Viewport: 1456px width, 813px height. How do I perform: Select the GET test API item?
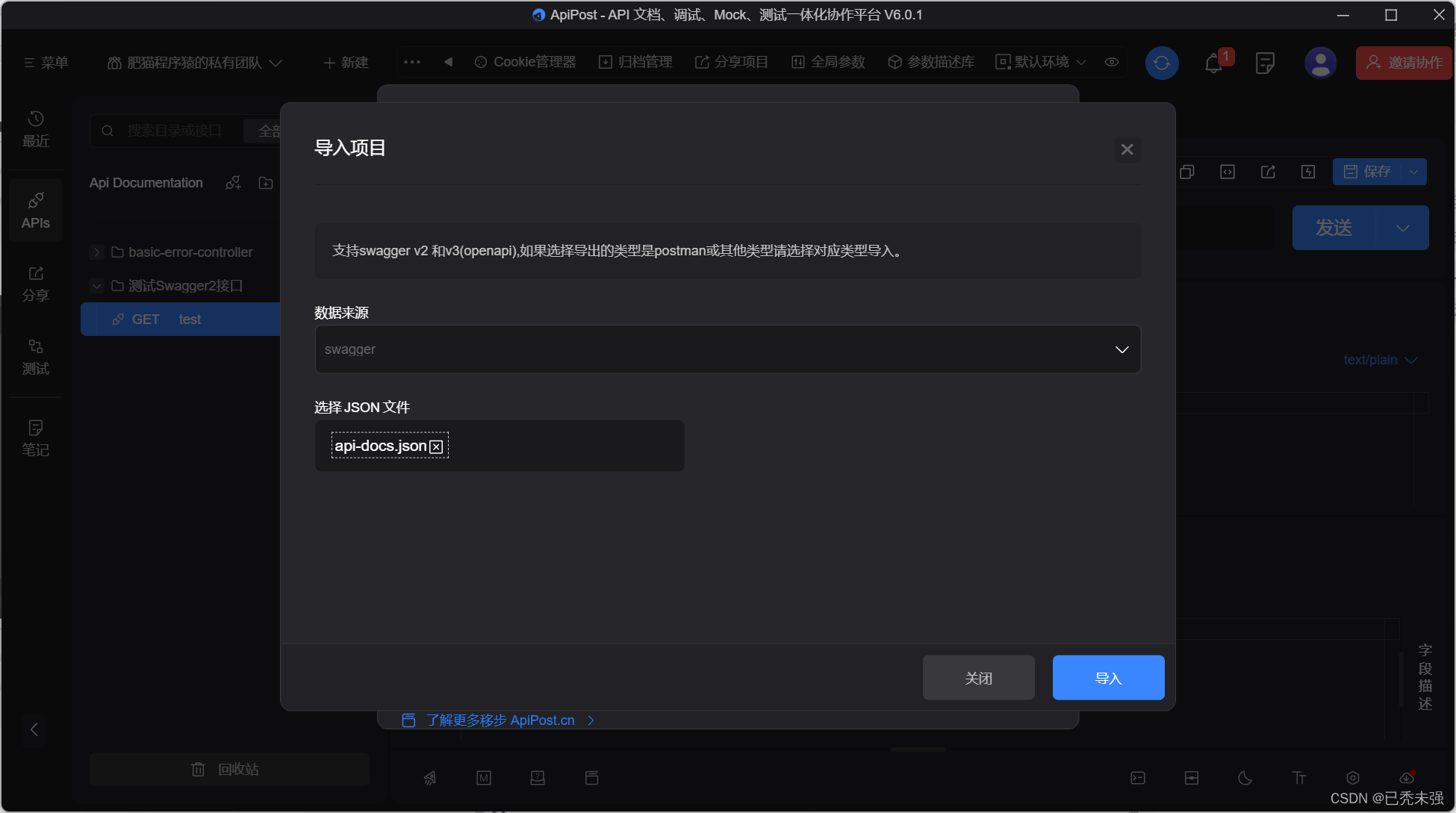tap(181, 320)
